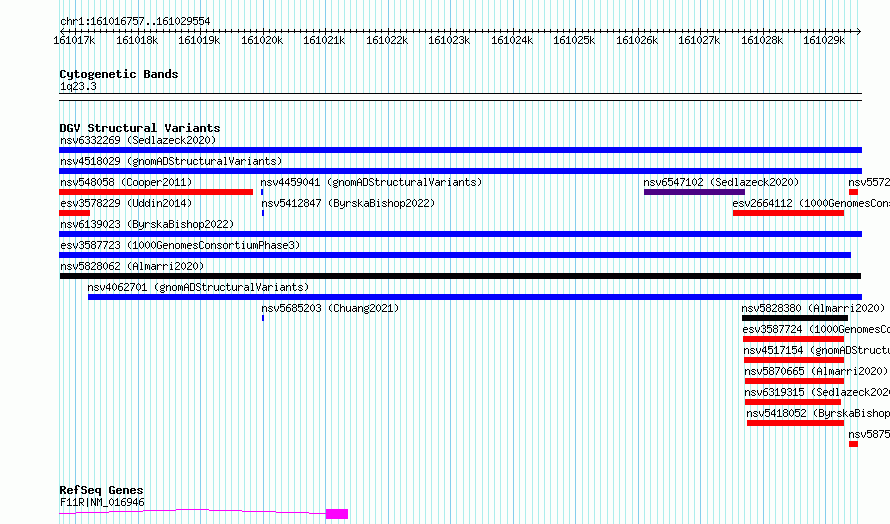Viewport: 890px width, 524px height.
Task: Click the DGV Structural Variants track title
Action: pyautogui.click(x=140, y=128)
